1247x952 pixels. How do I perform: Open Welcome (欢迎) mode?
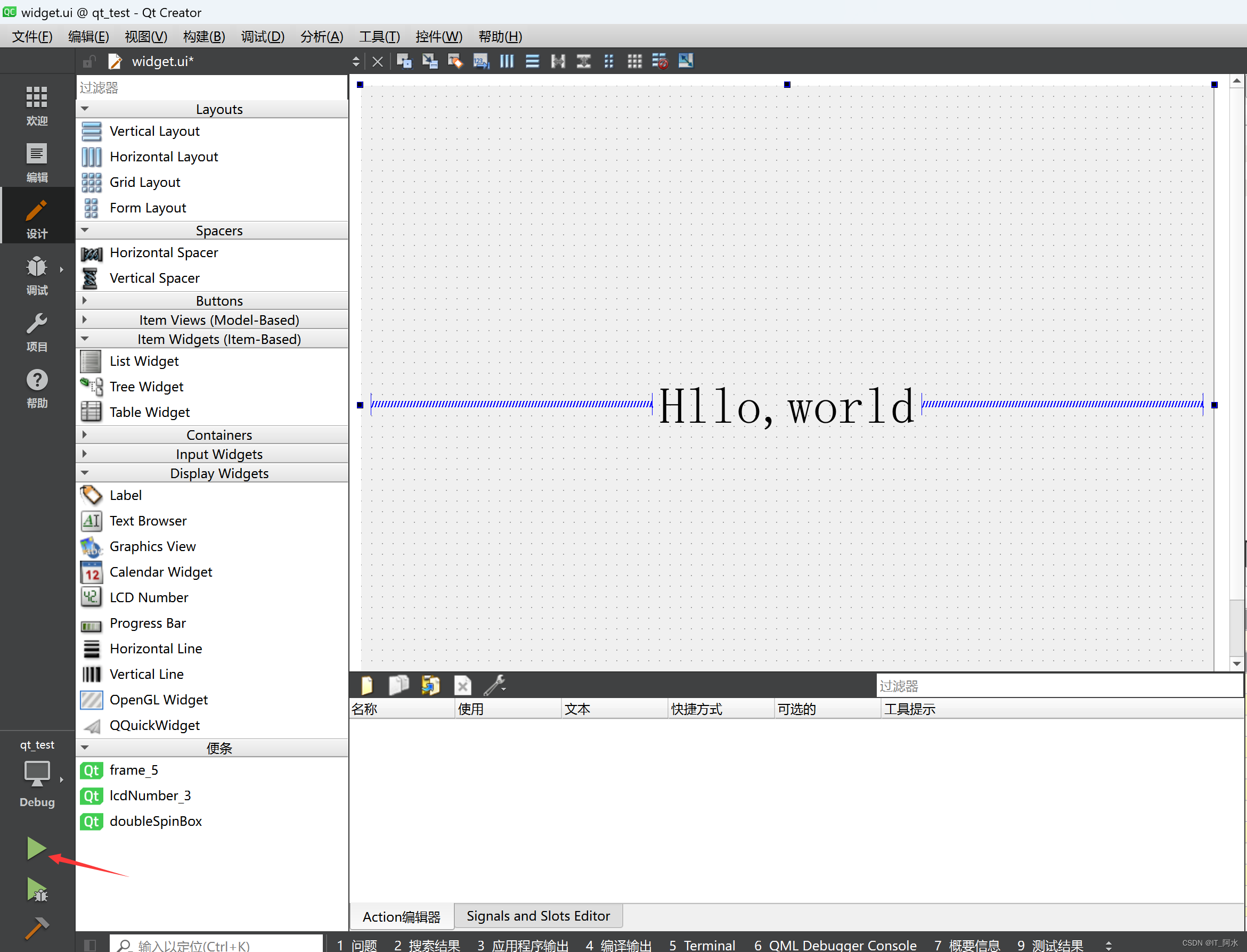tap(37, 105)
